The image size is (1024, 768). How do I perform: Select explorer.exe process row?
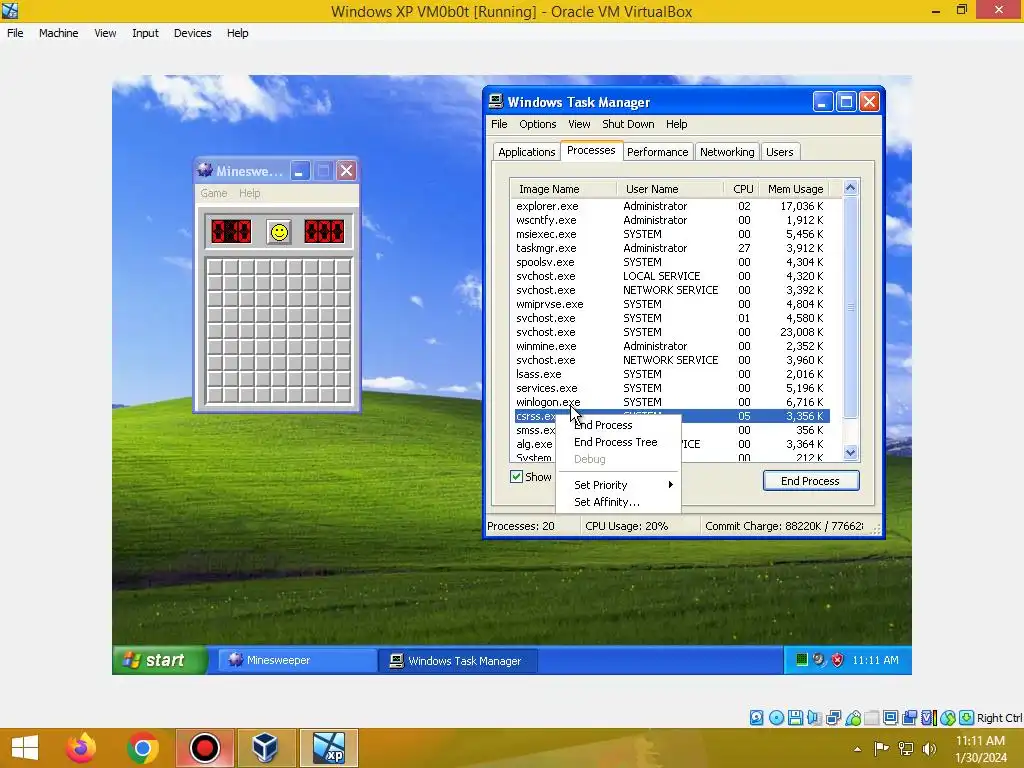pos(672,206)
